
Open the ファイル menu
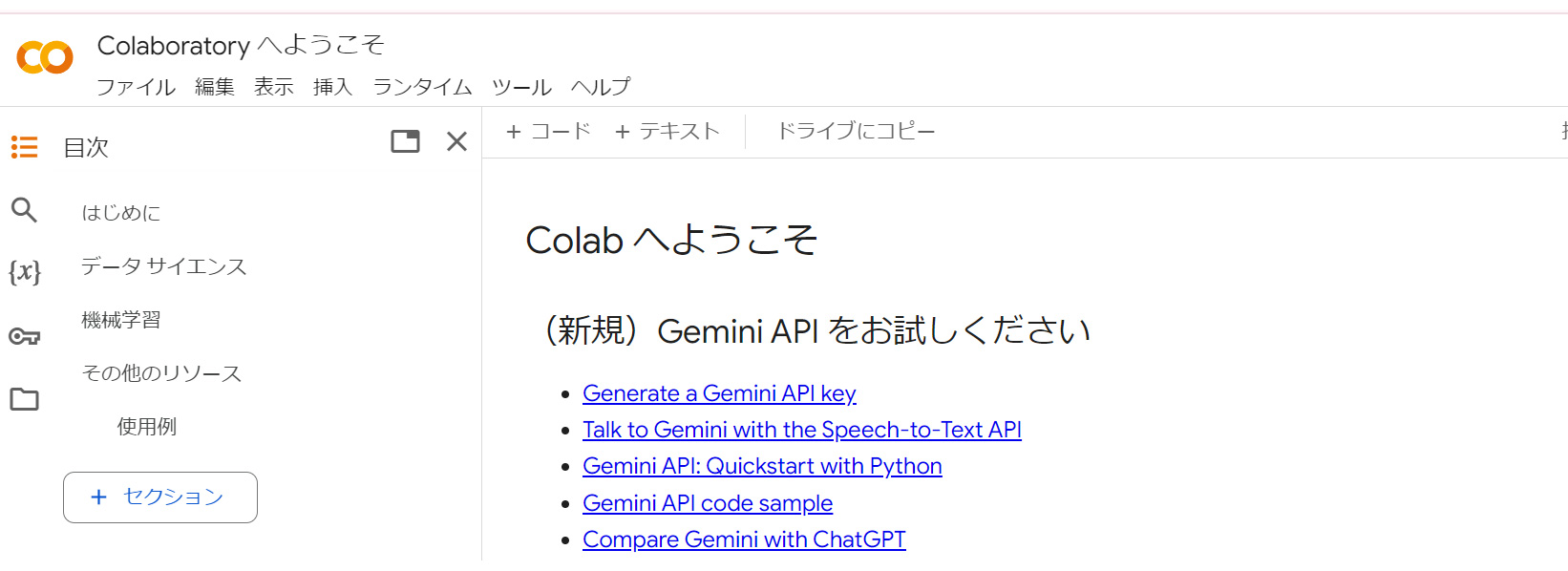136,87
